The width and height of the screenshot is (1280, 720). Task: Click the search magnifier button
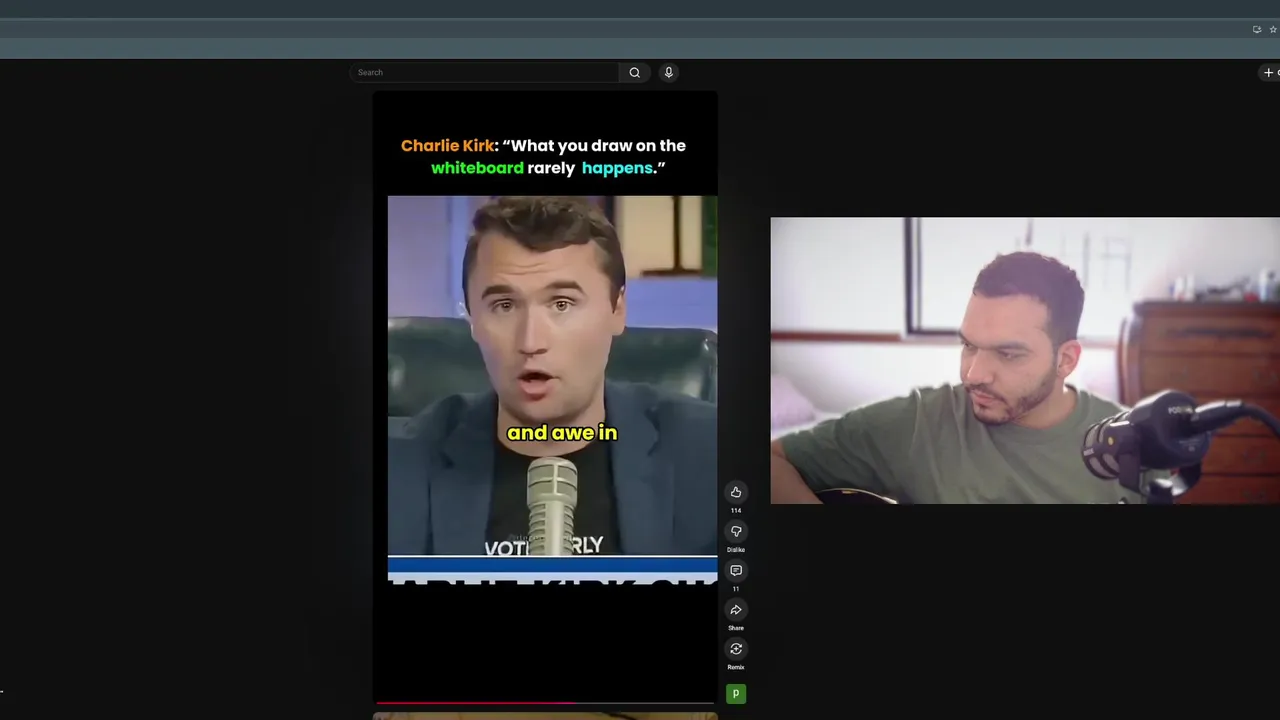(634, 72)
